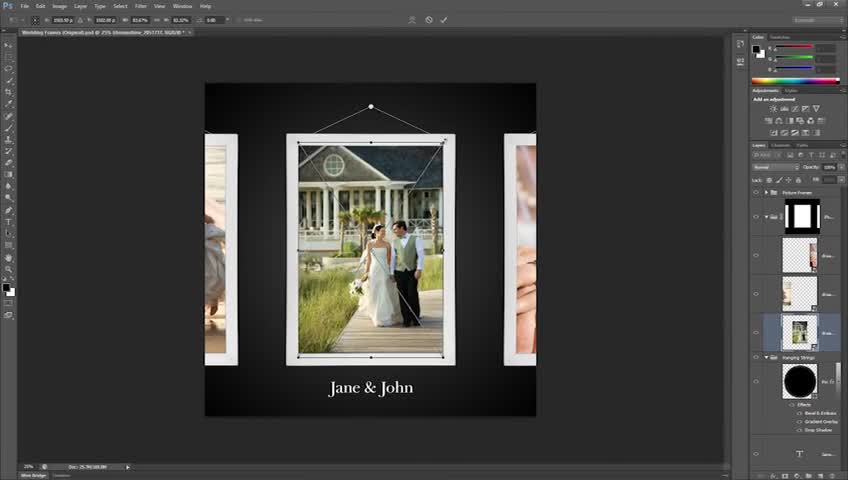
Task: Select the Gradient tool
Action: (8, 175)
